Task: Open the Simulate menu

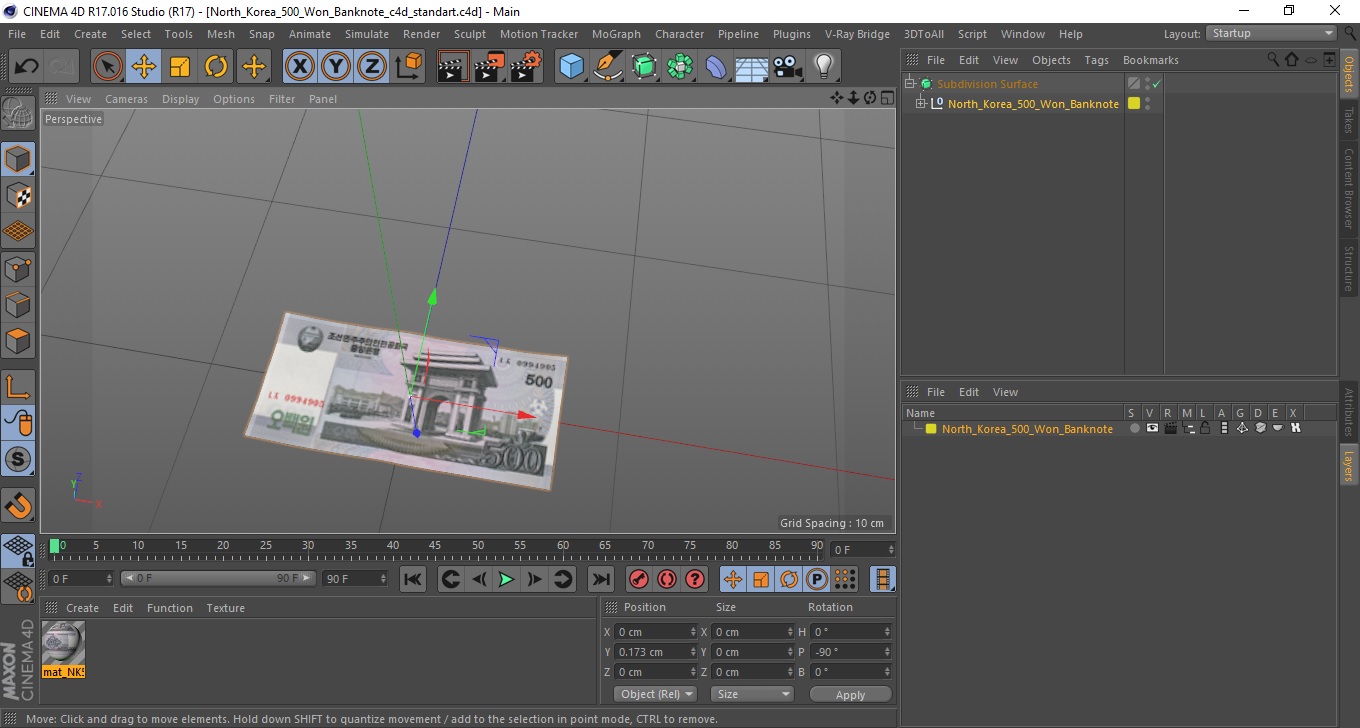Action: click(x=367, y=34)
